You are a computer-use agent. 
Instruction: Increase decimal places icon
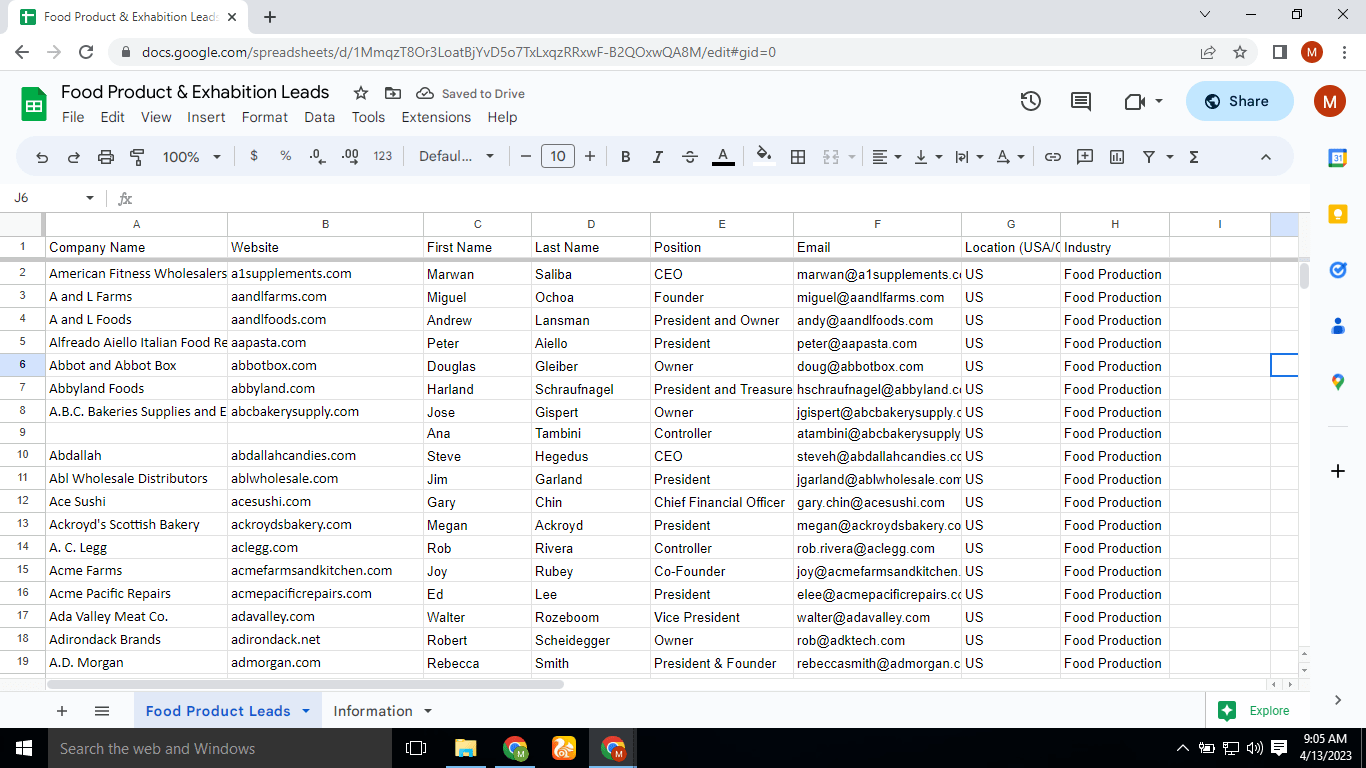coord(350,156)
